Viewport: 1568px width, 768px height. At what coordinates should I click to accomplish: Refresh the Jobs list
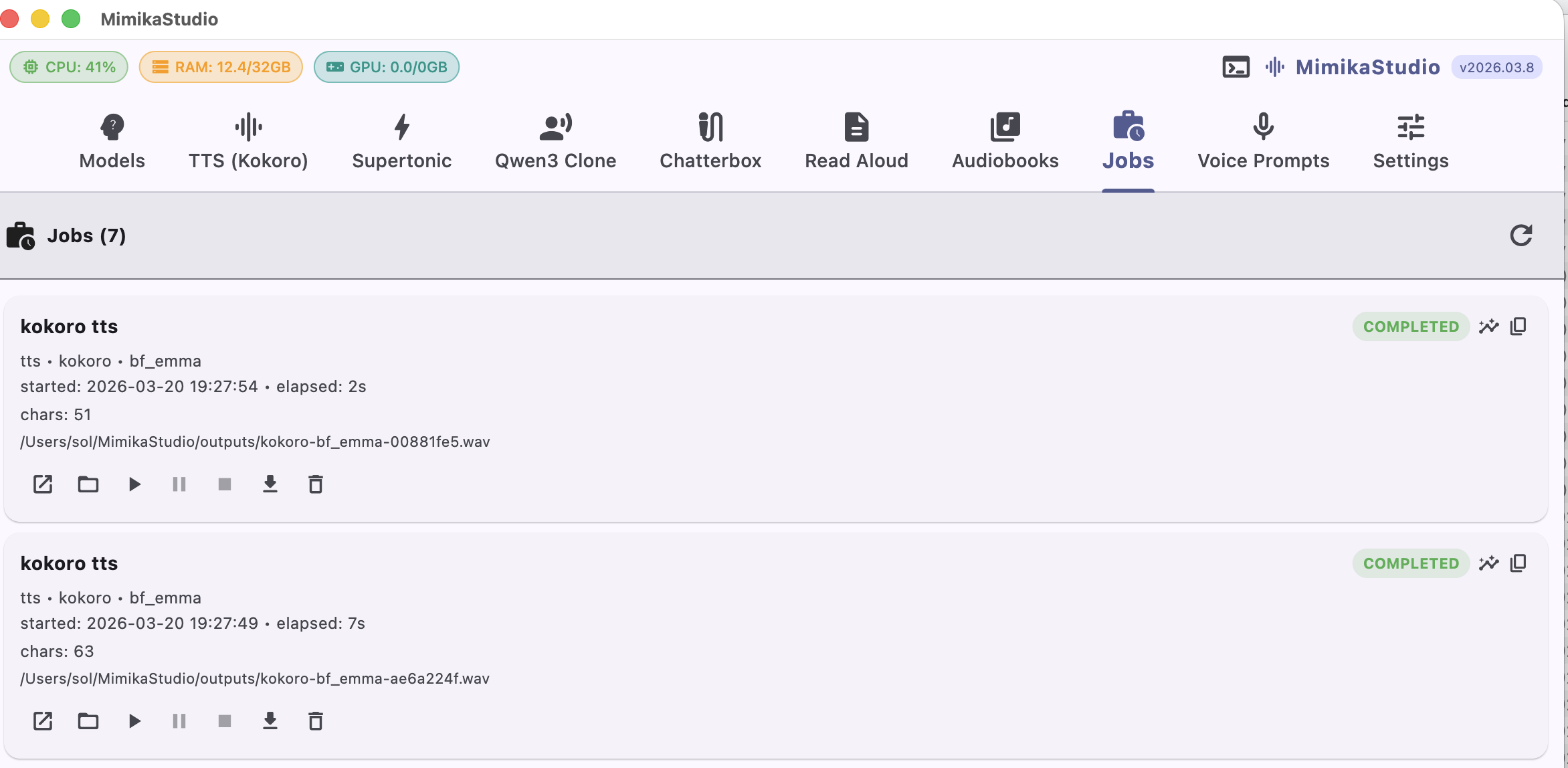[1521, 235]
